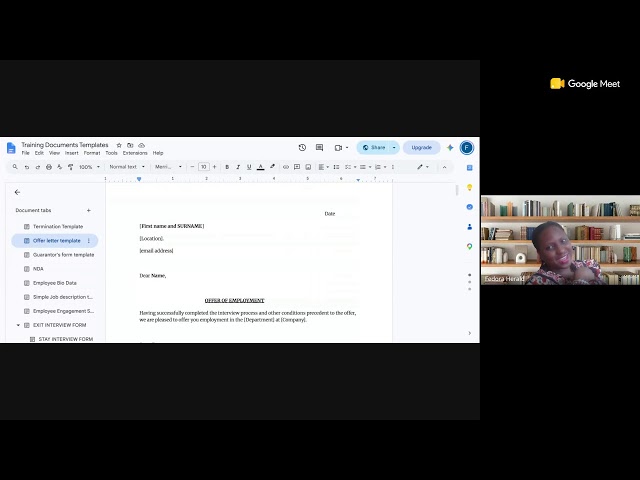Viewport: 640px width, 480px height.
Task: Click the search menus magnifier icon
Action: tap(15, 167)
